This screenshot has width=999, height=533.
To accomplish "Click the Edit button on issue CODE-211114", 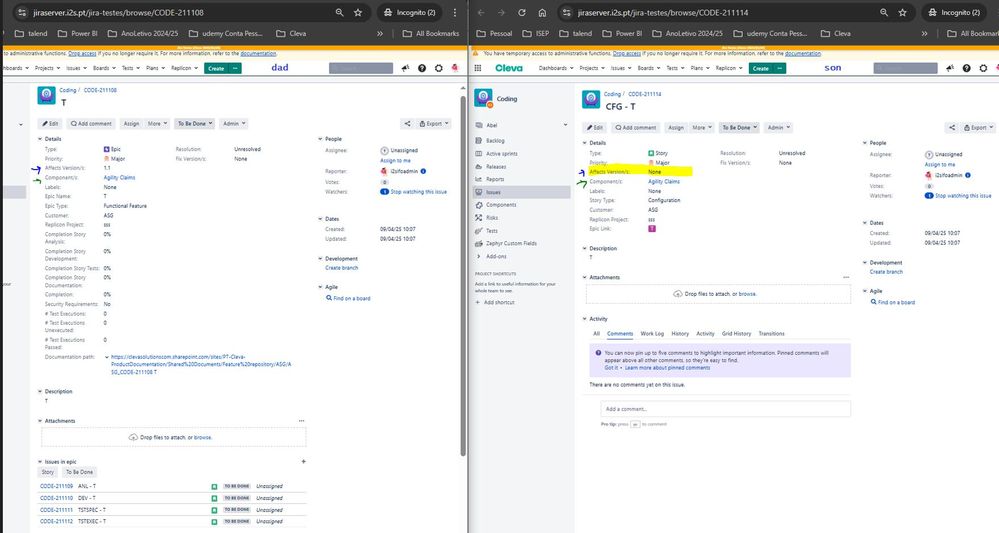I will 595,127.
